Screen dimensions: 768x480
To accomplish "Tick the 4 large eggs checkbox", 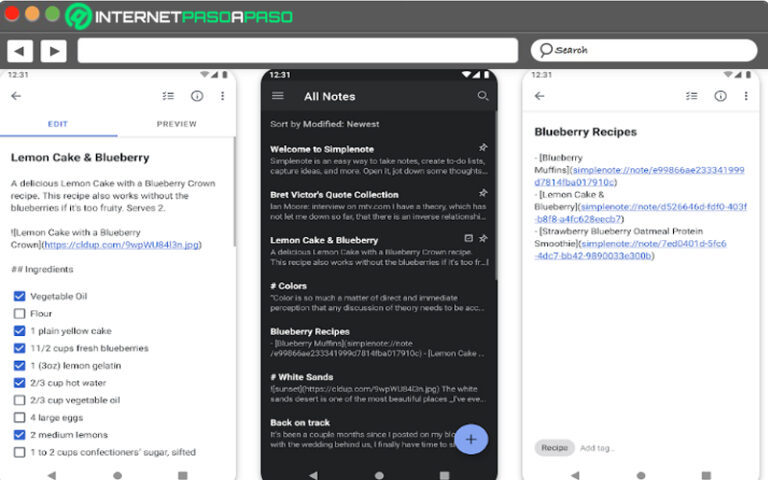I will tap(20, 418).
